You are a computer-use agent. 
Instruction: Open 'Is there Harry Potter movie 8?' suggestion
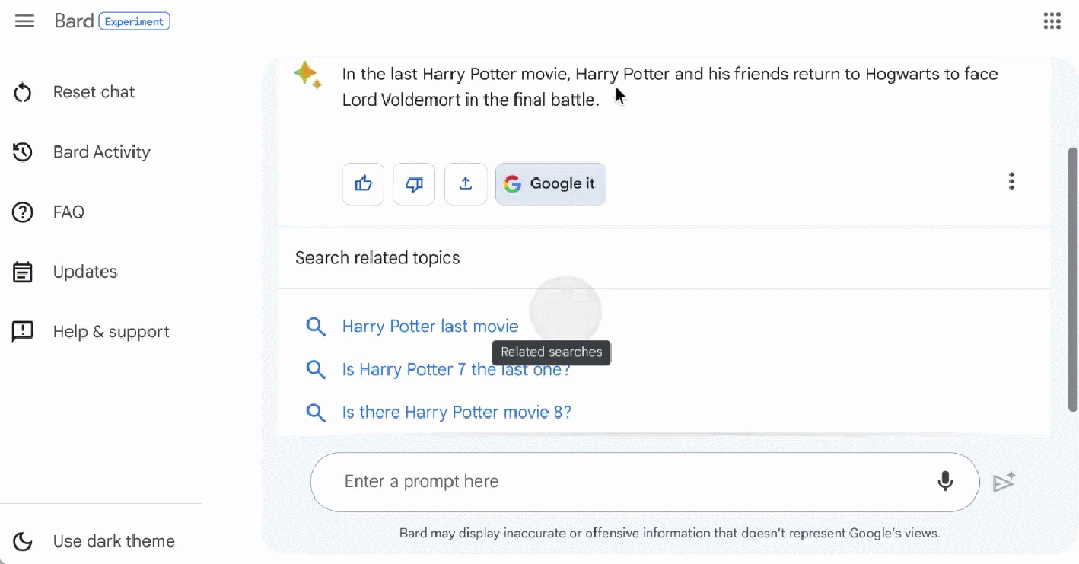(456, 412)
